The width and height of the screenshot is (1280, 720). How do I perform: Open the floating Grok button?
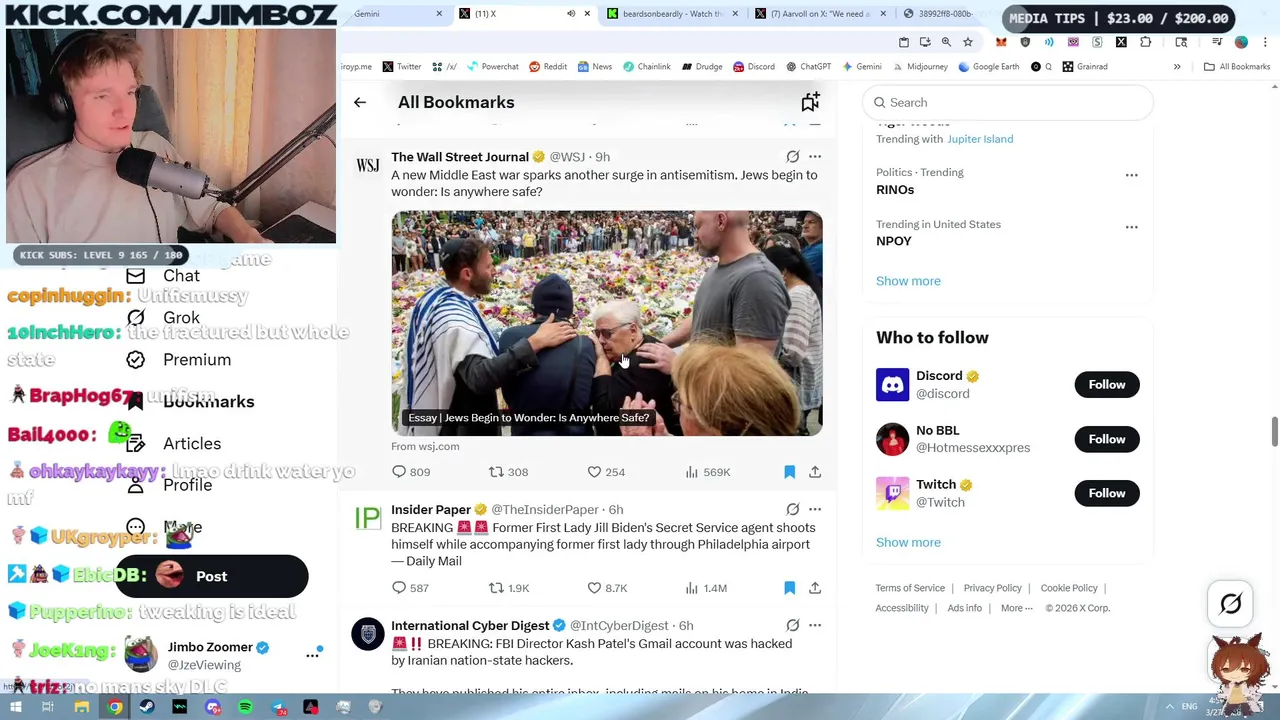click(x=1231, y=604)
